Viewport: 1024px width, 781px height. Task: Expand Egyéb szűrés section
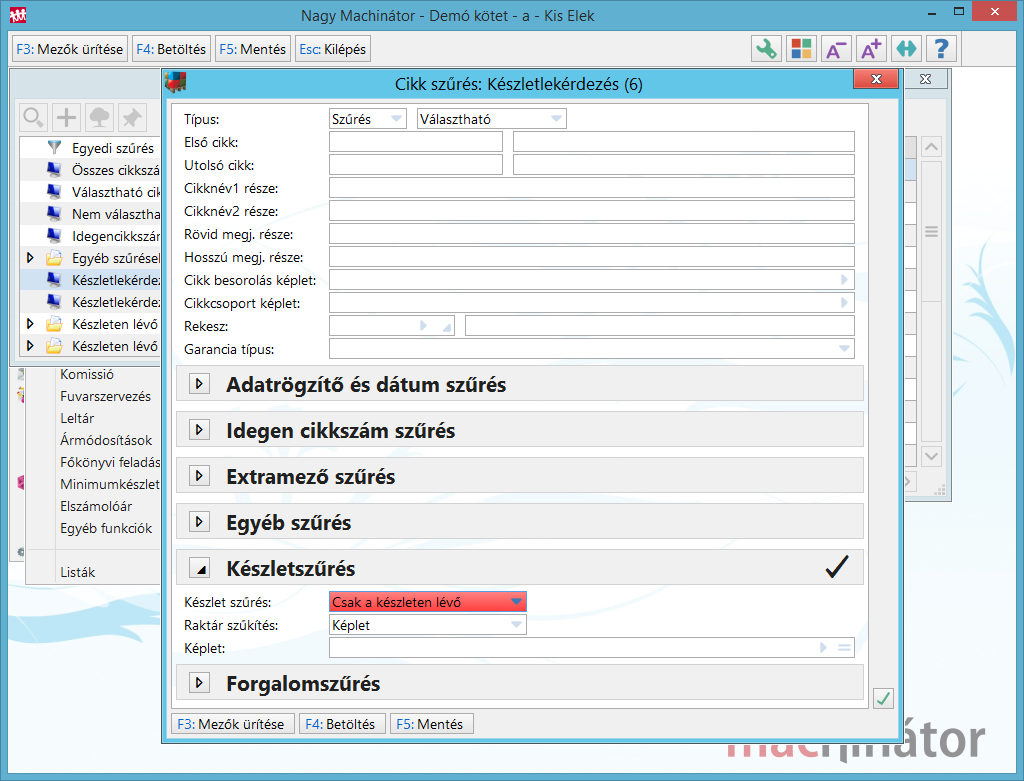pyautogui.click(x=199, y=522)
